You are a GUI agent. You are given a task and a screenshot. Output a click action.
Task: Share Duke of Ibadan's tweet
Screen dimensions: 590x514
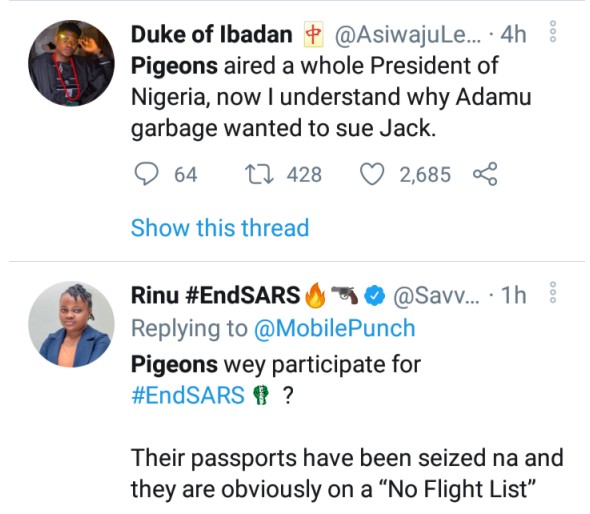pyautogui.click(x=485, y=174)
